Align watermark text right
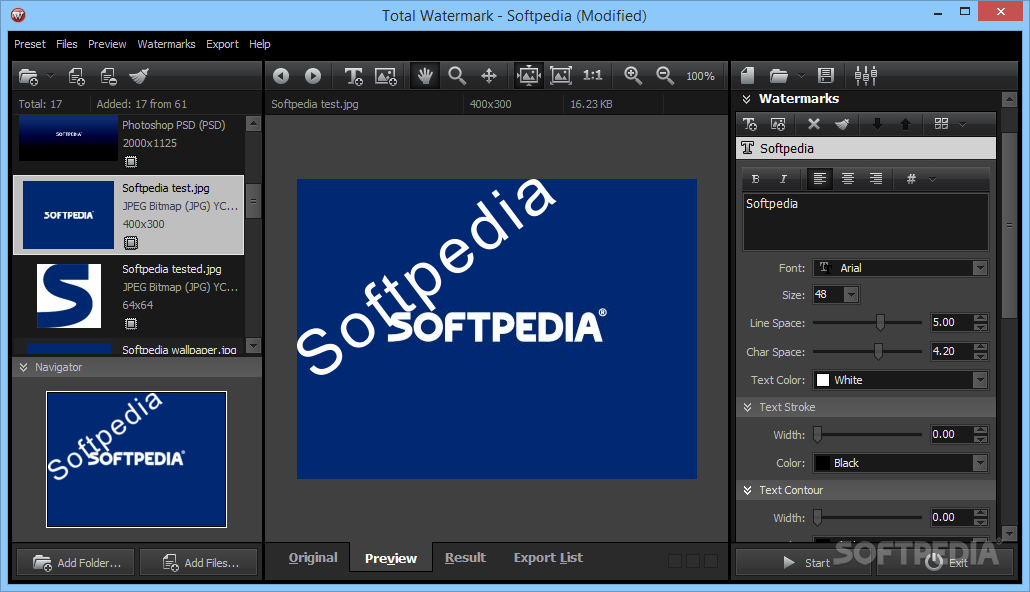The image size is (1030, 592). coord(876,179)
